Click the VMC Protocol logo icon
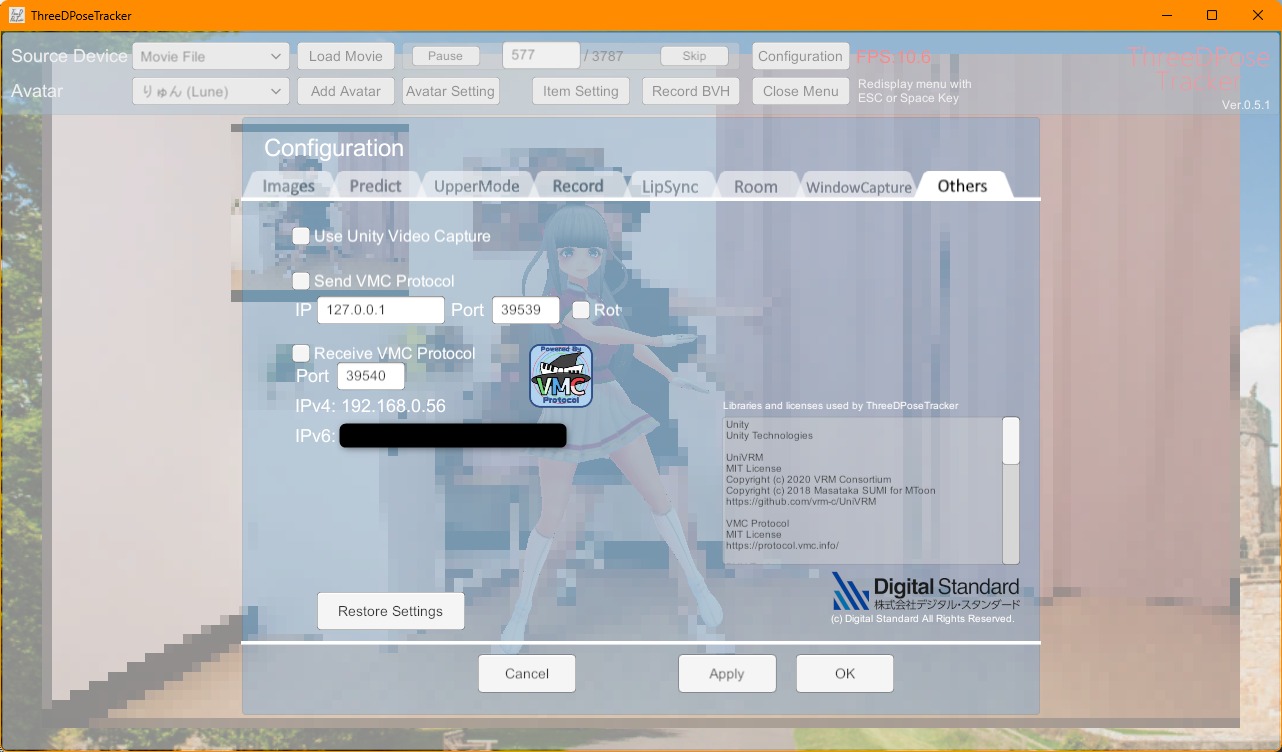The width and height of the screenshot is (1282, 752). point(560,376)
